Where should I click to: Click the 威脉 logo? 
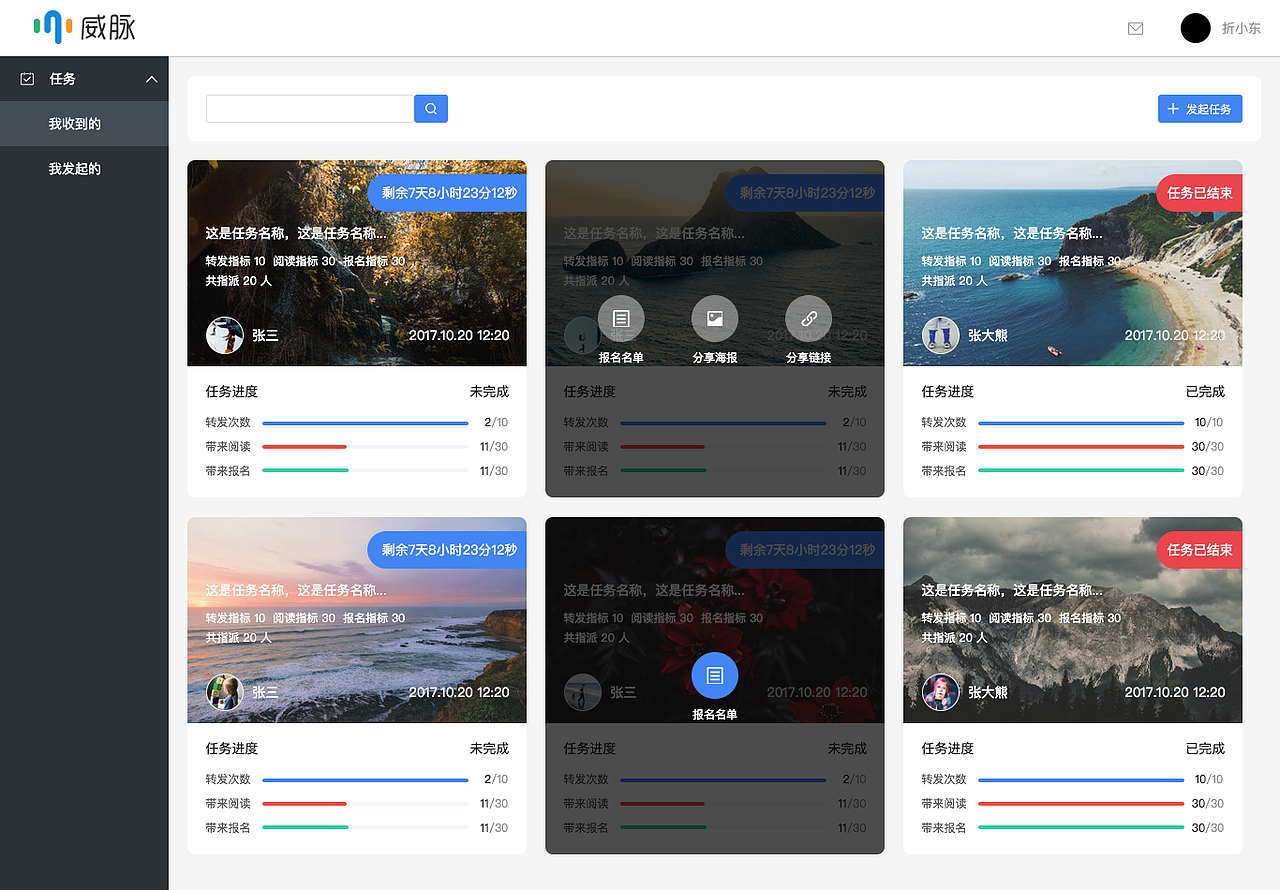point(84,27)
